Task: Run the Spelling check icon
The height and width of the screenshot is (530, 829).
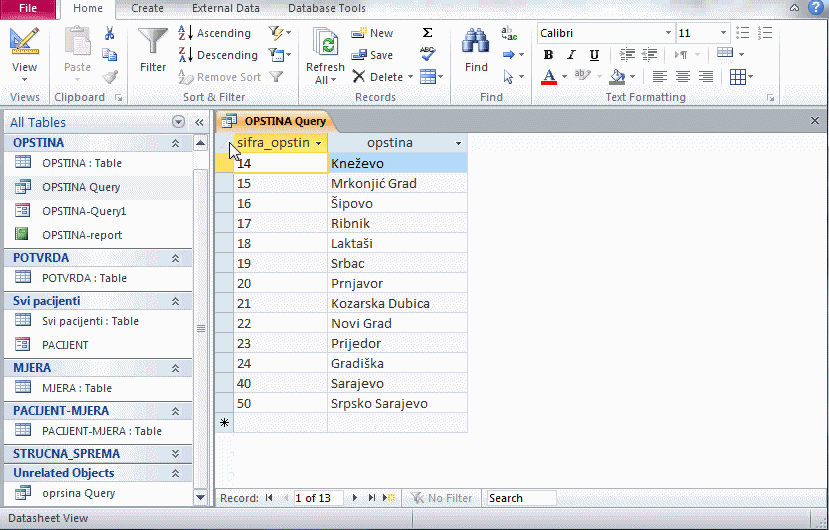Action: [428, 54]
